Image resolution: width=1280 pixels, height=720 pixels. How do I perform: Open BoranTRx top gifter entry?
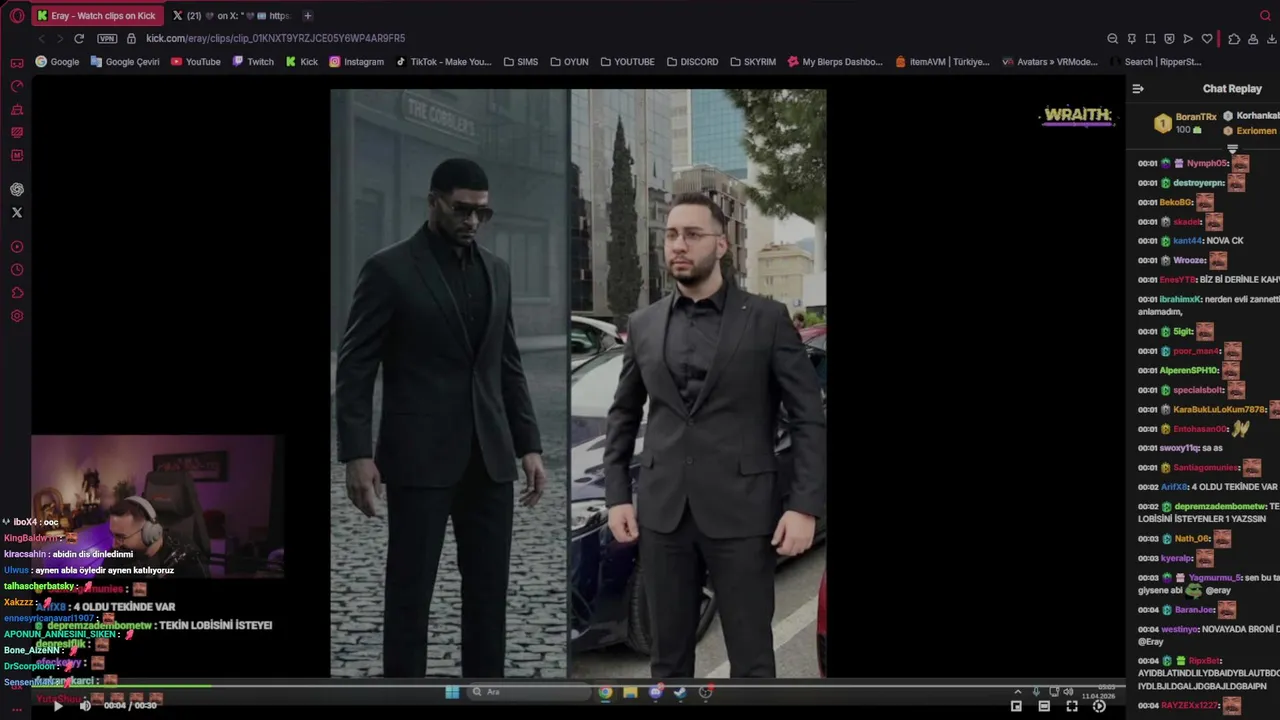click(x=1186, y=123)
